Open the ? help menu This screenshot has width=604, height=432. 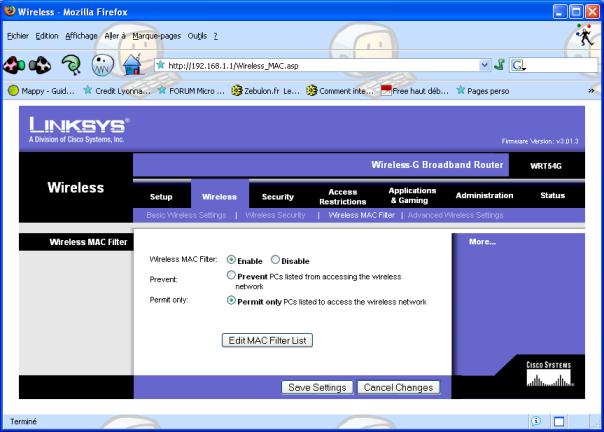point(215,36)
